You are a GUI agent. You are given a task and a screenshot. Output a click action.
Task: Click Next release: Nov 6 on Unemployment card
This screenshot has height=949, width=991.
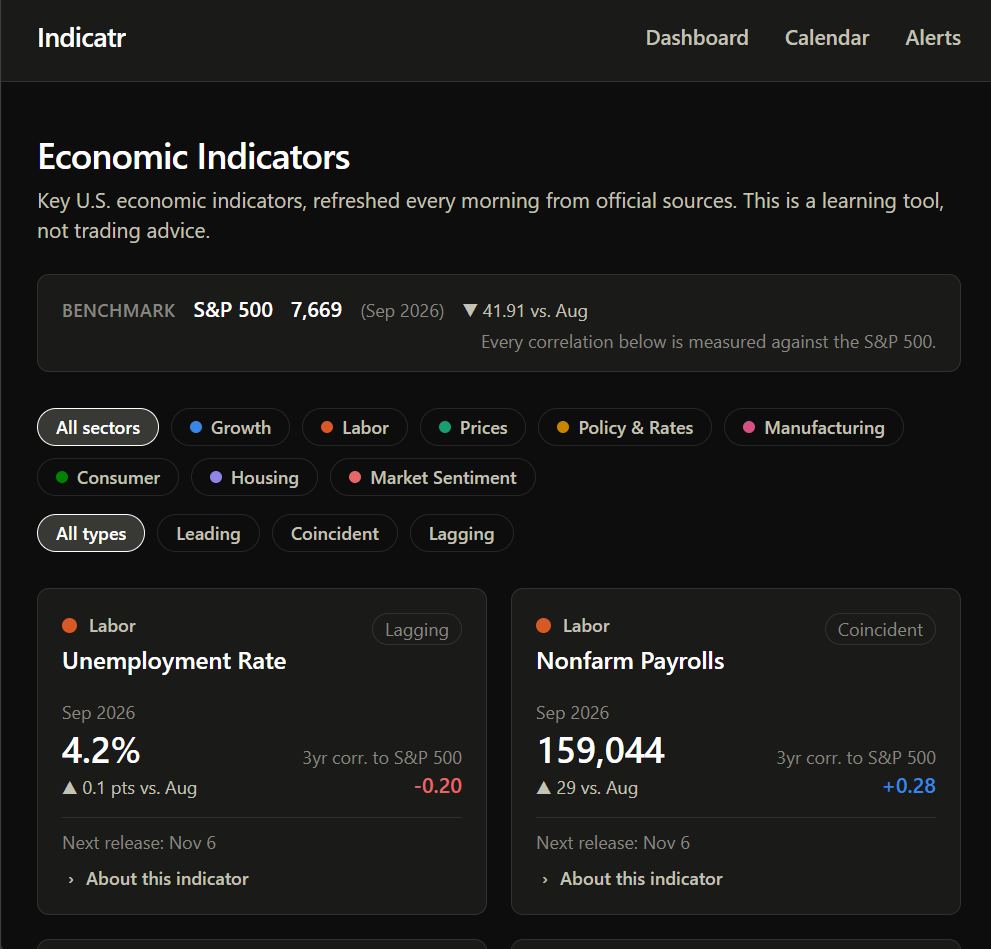tap(139, 843)
